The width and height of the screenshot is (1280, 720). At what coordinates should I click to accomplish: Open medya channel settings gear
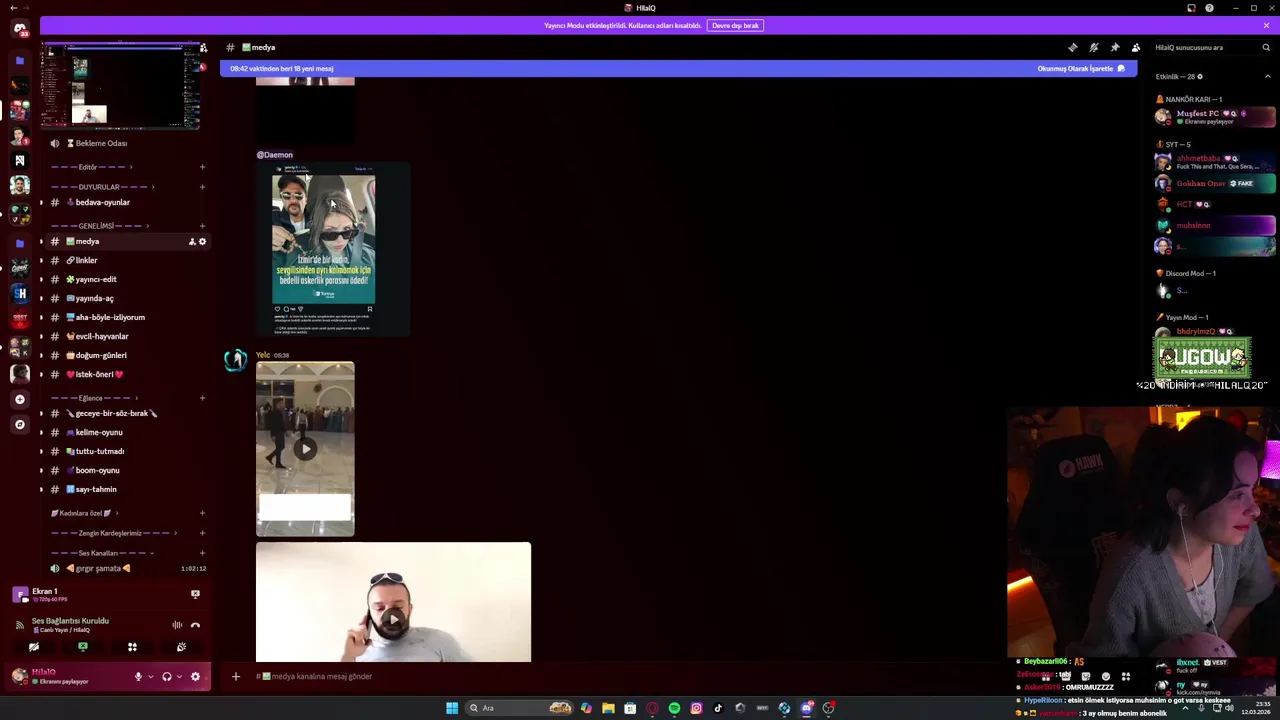(x=202, y=241)
